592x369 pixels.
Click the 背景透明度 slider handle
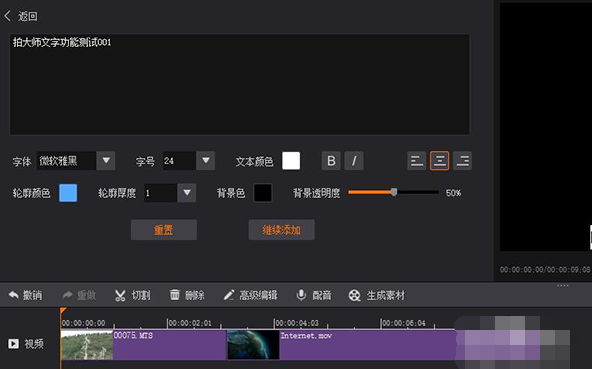394,192
